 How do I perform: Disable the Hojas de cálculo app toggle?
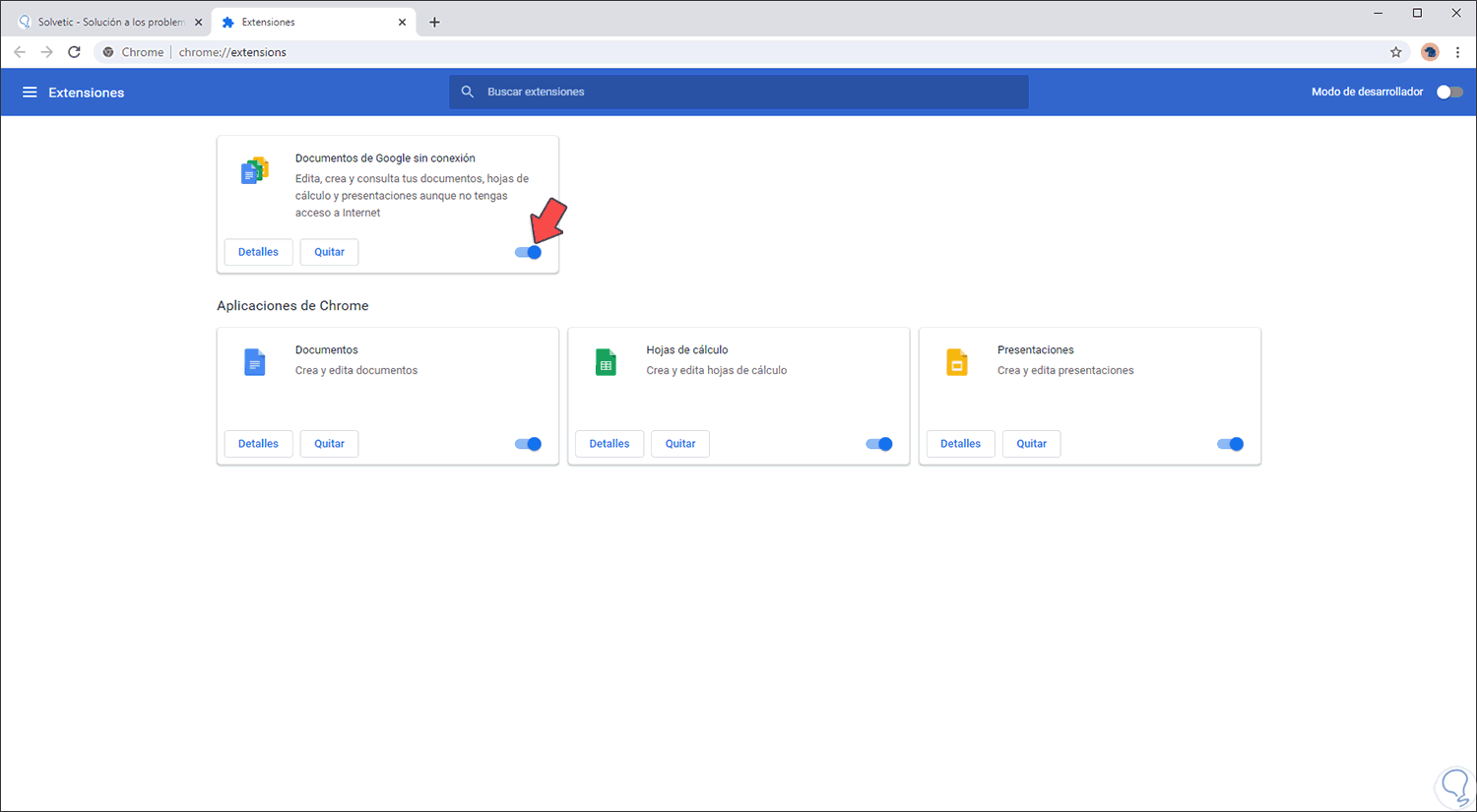[879, 444]
